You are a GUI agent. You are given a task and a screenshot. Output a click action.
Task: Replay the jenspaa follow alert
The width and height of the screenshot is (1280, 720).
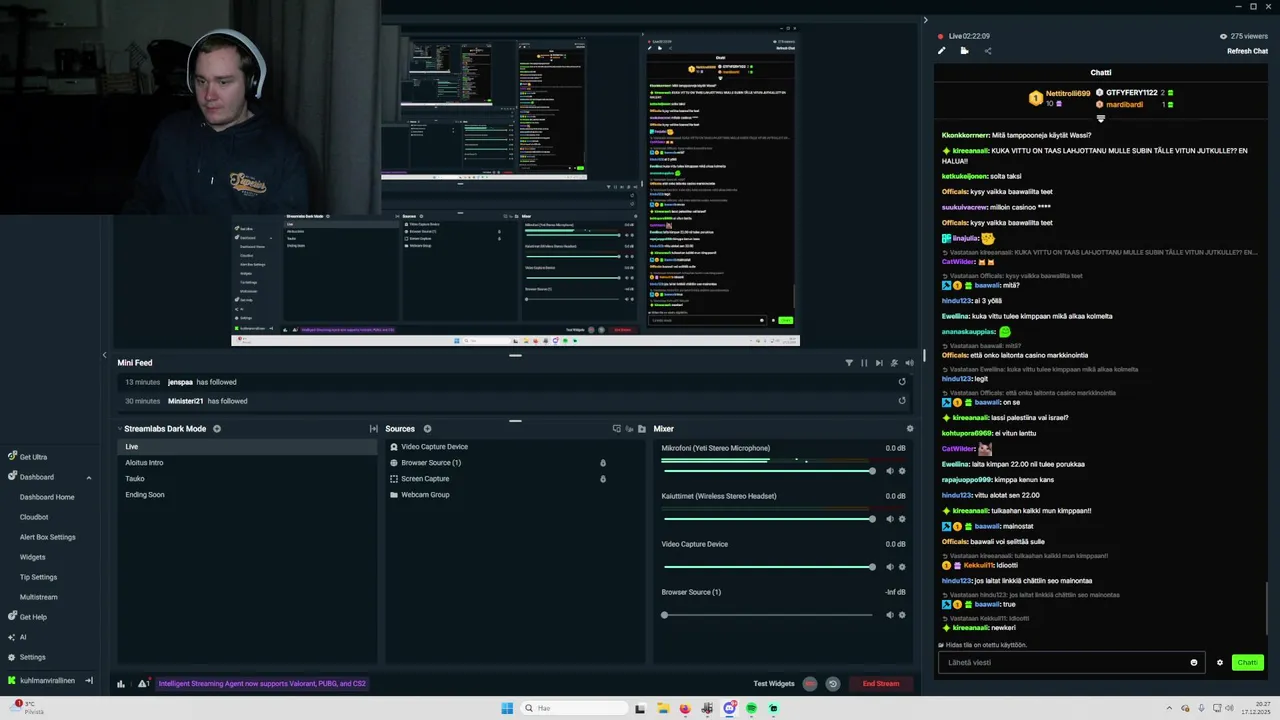point(902,382)
